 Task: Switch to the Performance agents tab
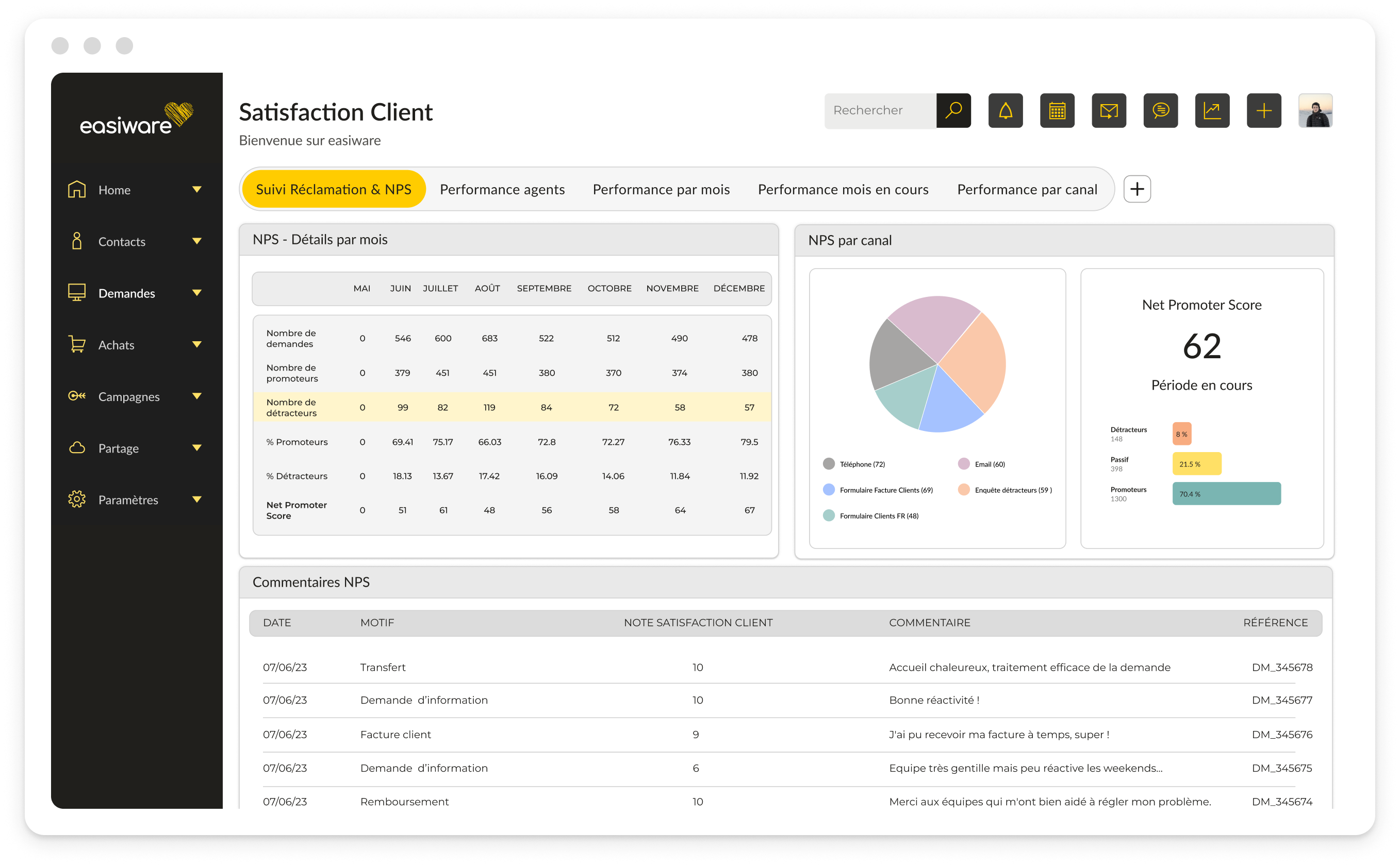[502, 189]
